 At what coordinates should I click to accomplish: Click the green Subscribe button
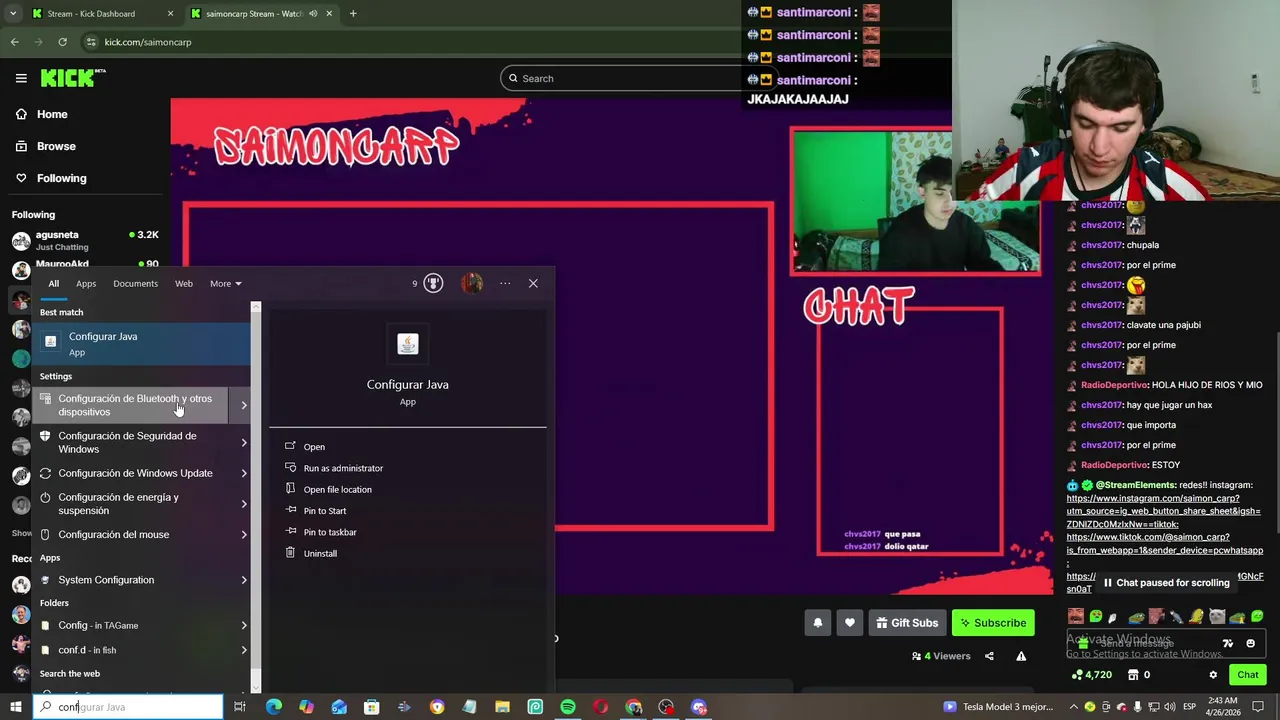[993, 623]
